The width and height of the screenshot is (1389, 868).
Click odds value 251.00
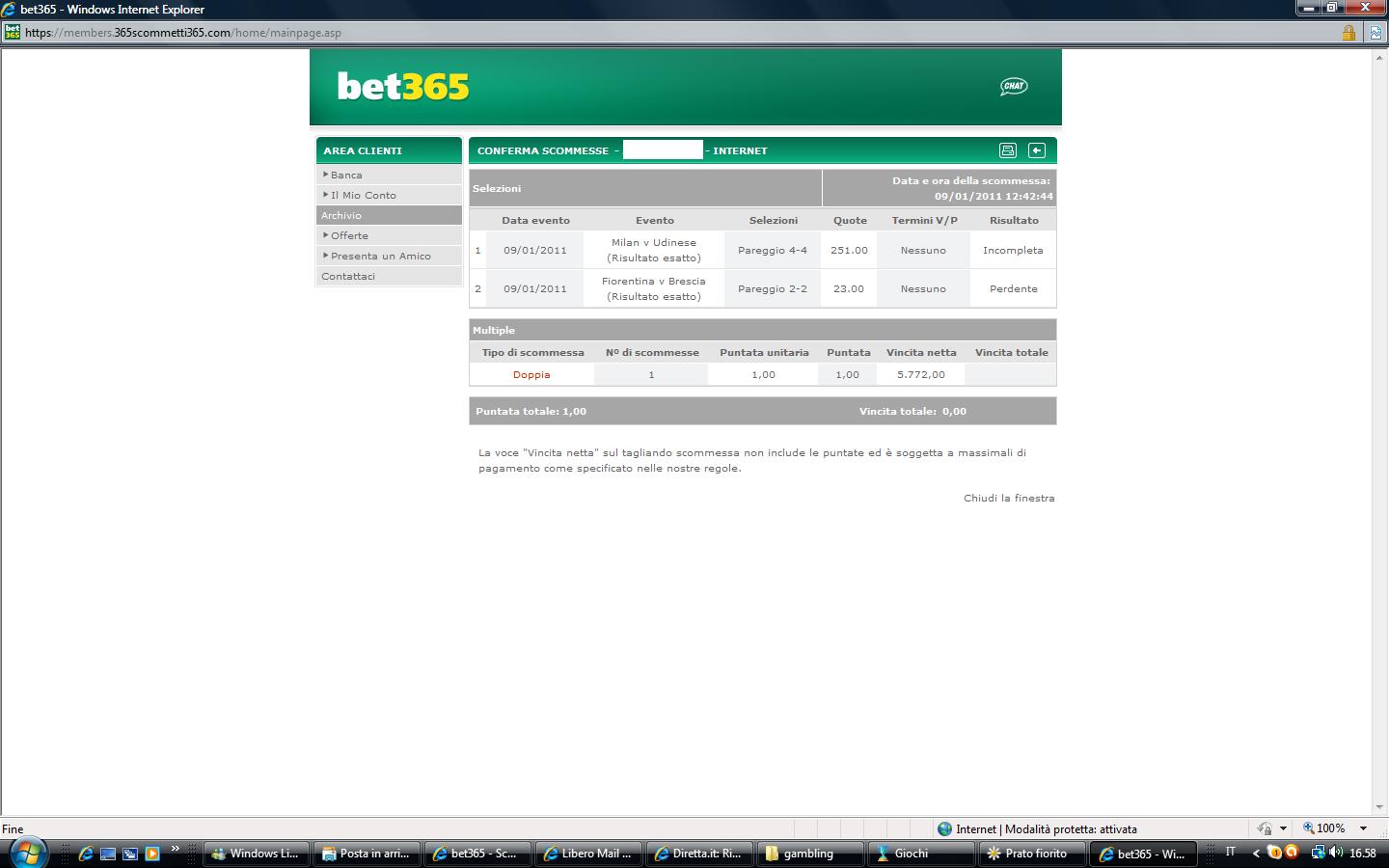[x=849, y=250]
